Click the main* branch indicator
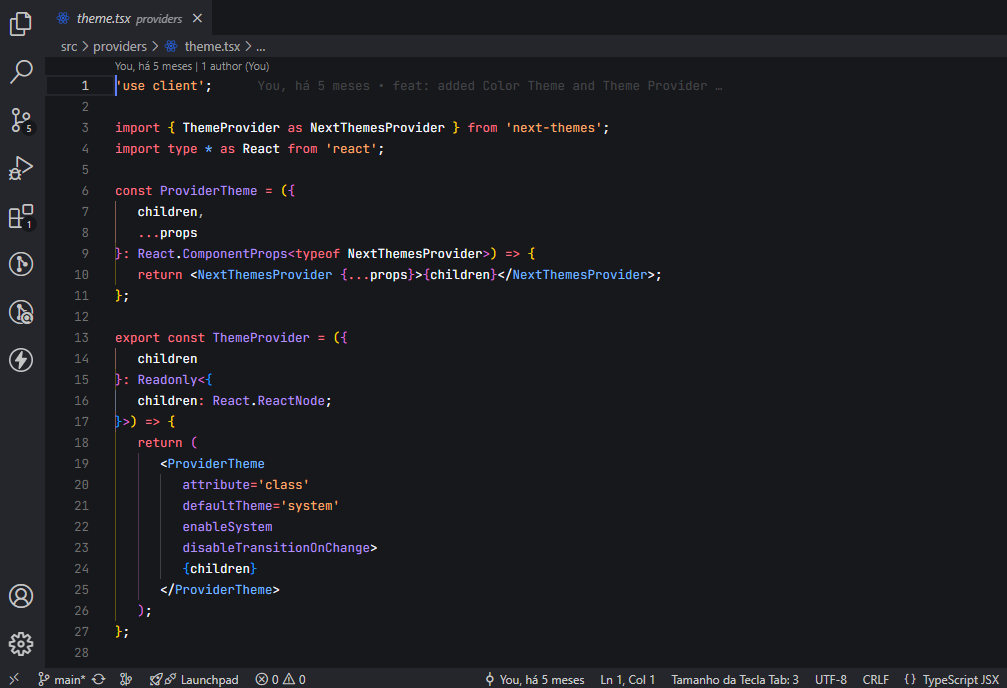Image resolution: width=1007 pixels, height=688 pixels. pyautogui.click(x=62, y=679)
